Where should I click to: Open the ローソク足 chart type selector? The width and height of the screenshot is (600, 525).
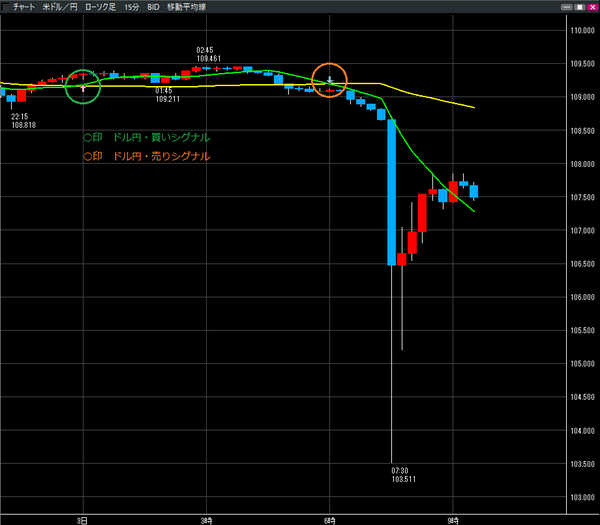(x=100, y=7)
